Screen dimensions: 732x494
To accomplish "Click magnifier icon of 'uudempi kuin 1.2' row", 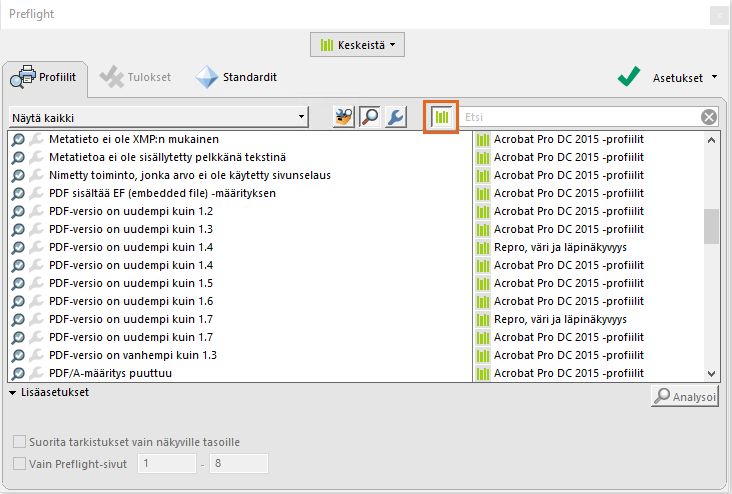I will 18,212.
